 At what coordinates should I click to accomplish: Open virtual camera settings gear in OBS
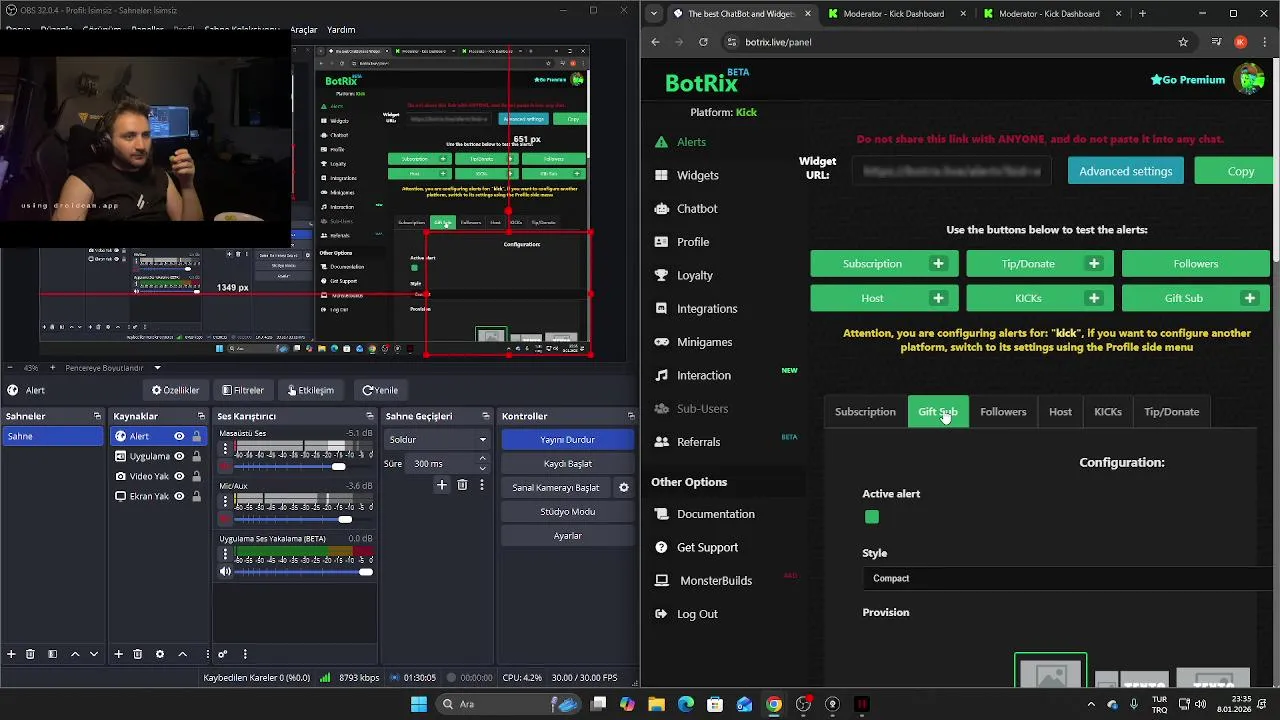coord(623,488)
